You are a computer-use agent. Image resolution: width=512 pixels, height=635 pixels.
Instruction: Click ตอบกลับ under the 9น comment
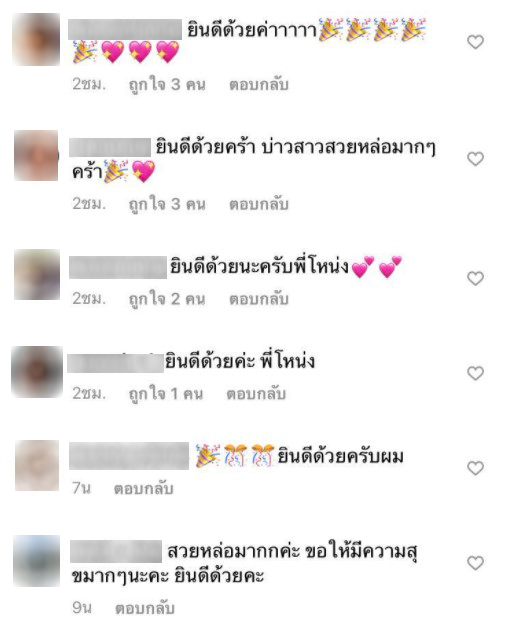(145, 608)
